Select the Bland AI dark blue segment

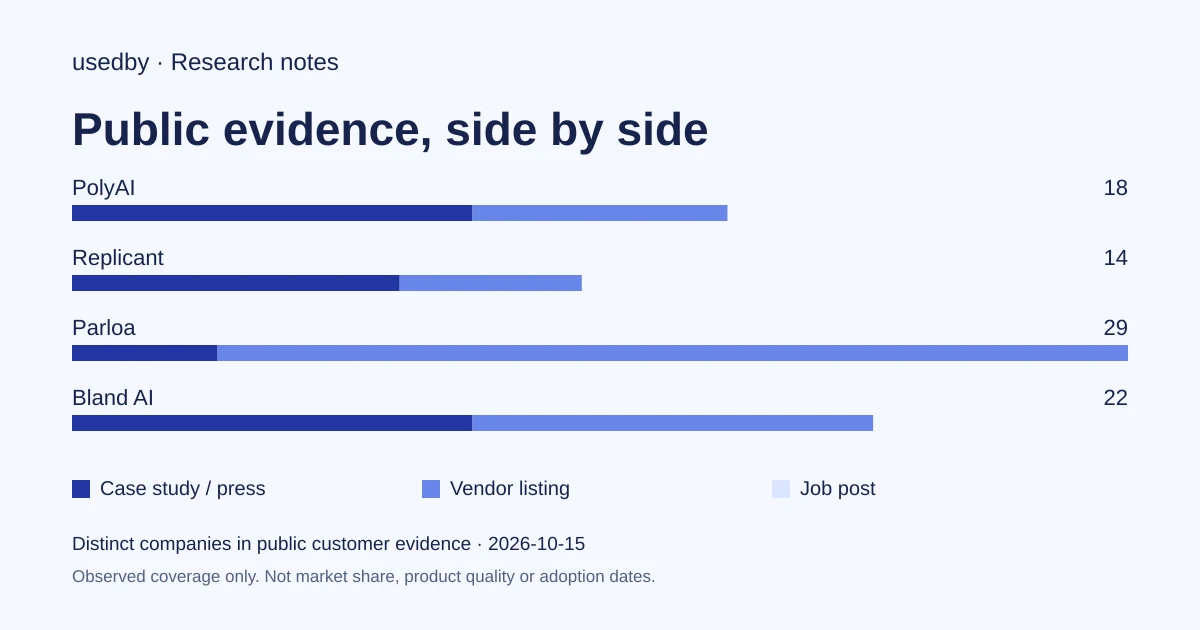coord(272,423)
